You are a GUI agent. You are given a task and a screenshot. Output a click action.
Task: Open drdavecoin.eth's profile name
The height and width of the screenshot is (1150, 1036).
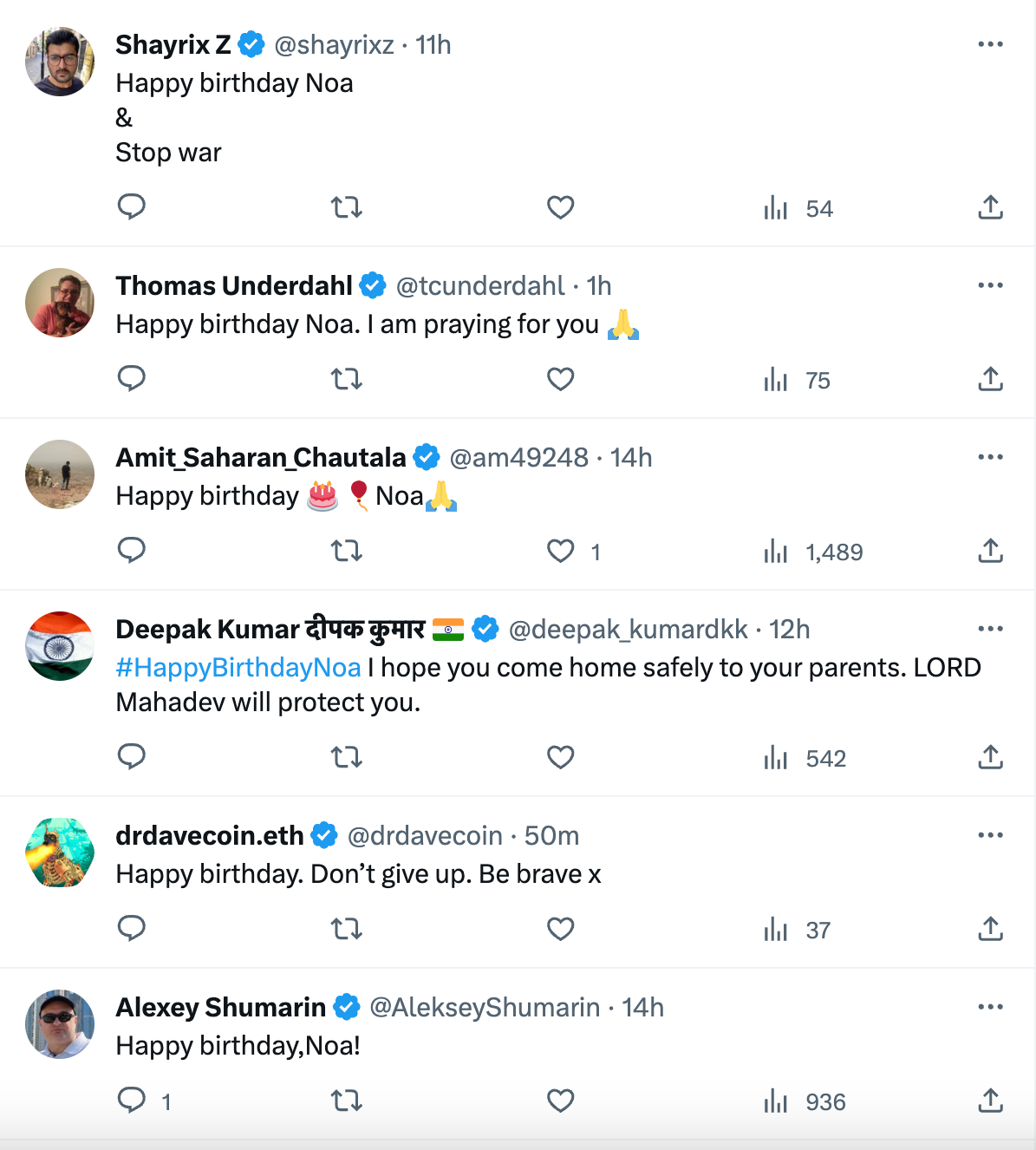(x=210, y=835)
